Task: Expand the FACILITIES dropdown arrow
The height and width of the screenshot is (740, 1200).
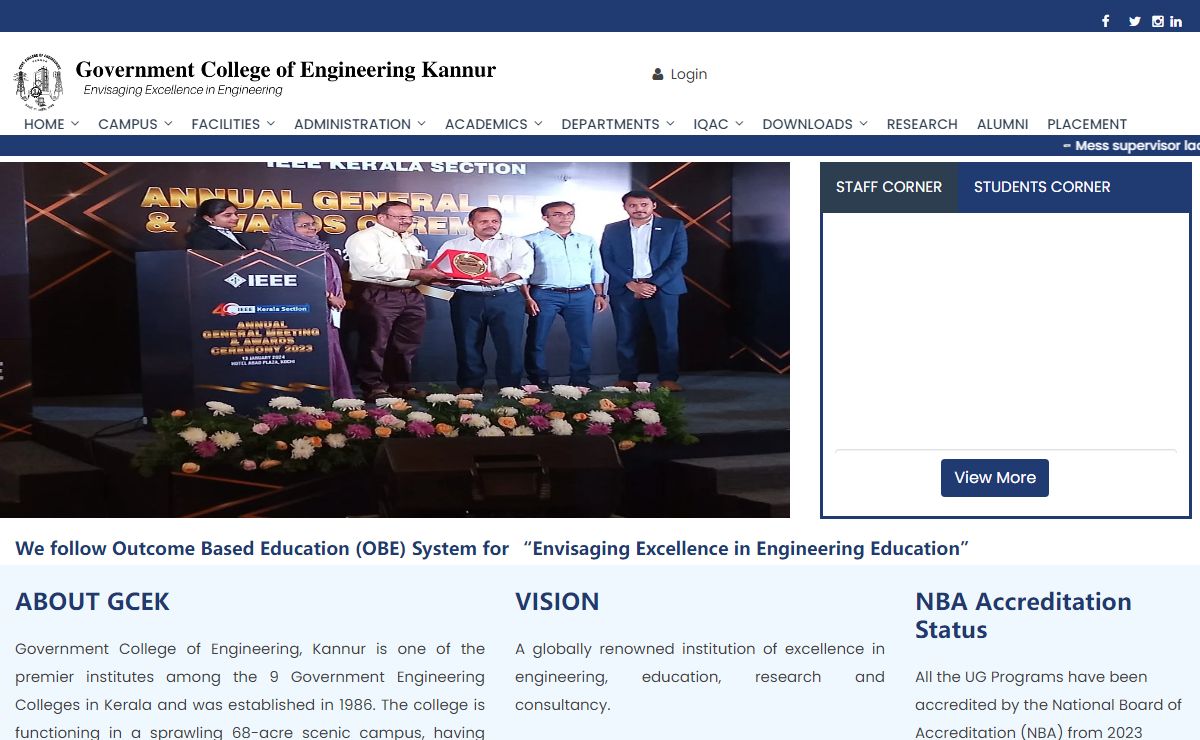Action: pyautogui.click(x=270, y=124)
